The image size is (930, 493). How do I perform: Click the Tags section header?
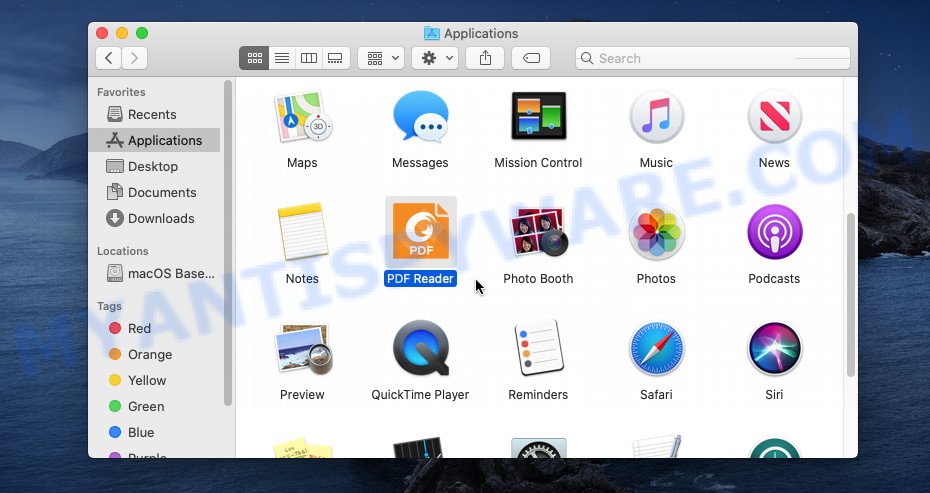[x=109, y=306]
